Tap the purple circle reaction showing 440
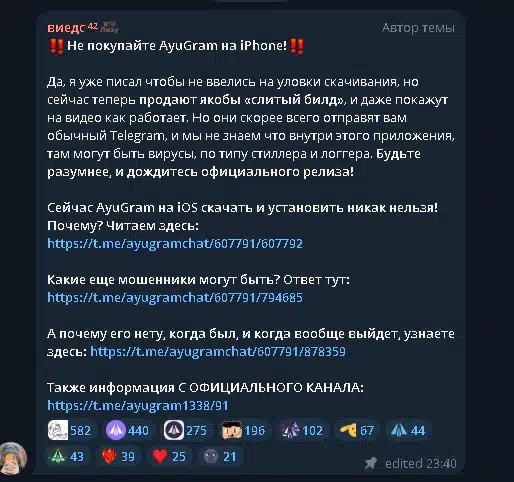Image resolution: width=514 pixels, height=482 pixels. click(x=127, y=430)
